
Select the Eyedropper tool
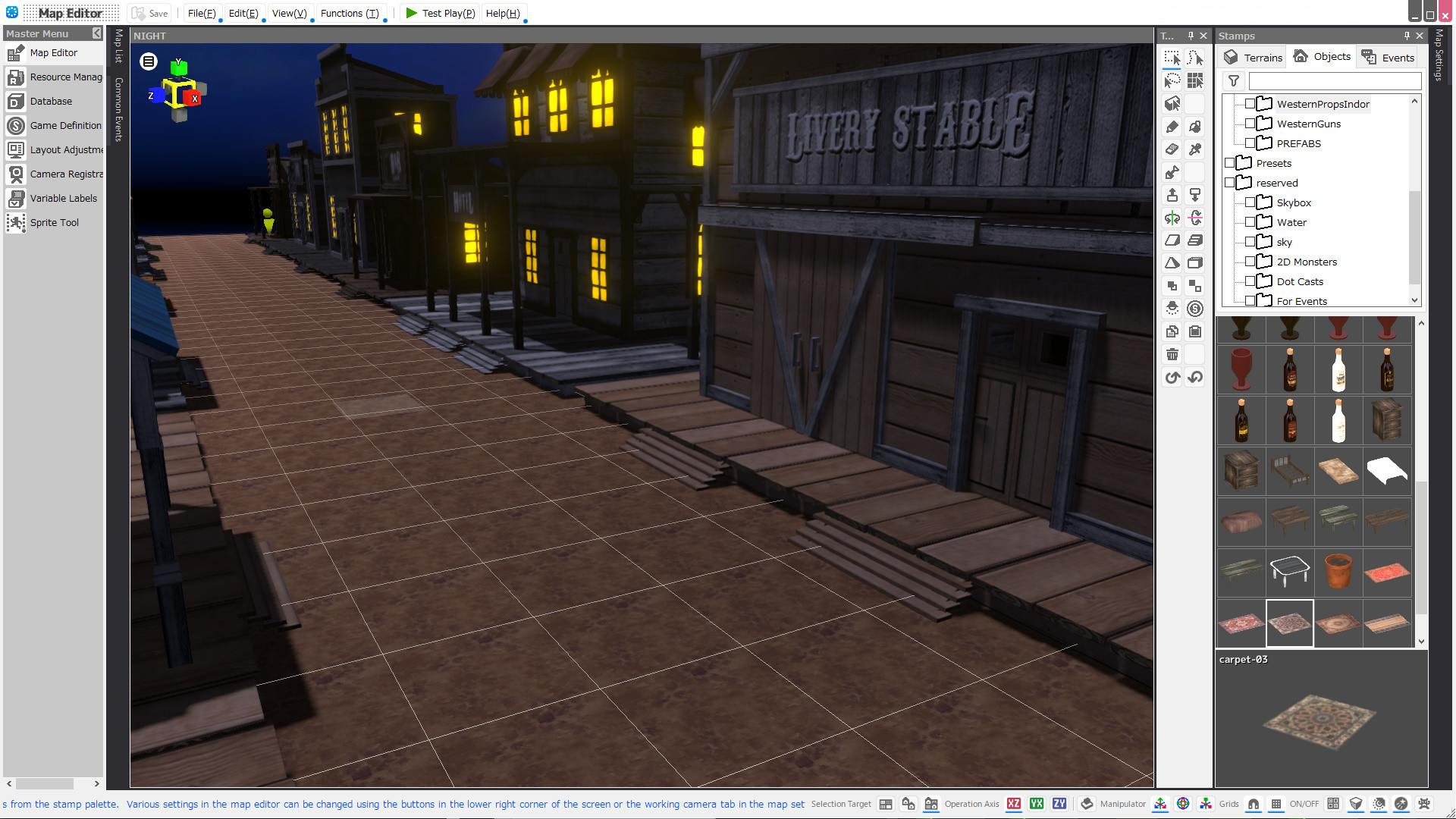(1196, 149)
